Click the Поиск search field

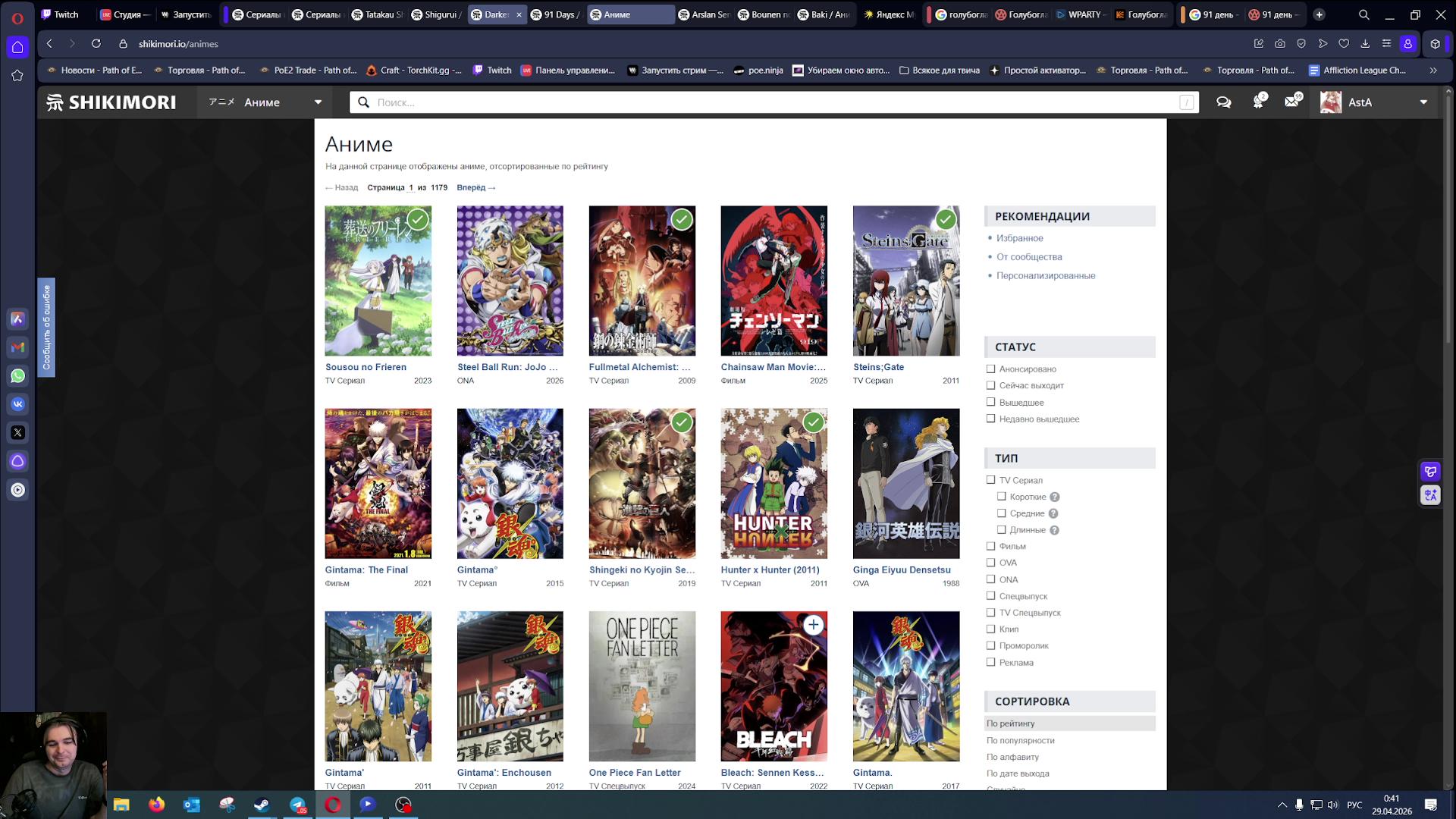(758, 102)
